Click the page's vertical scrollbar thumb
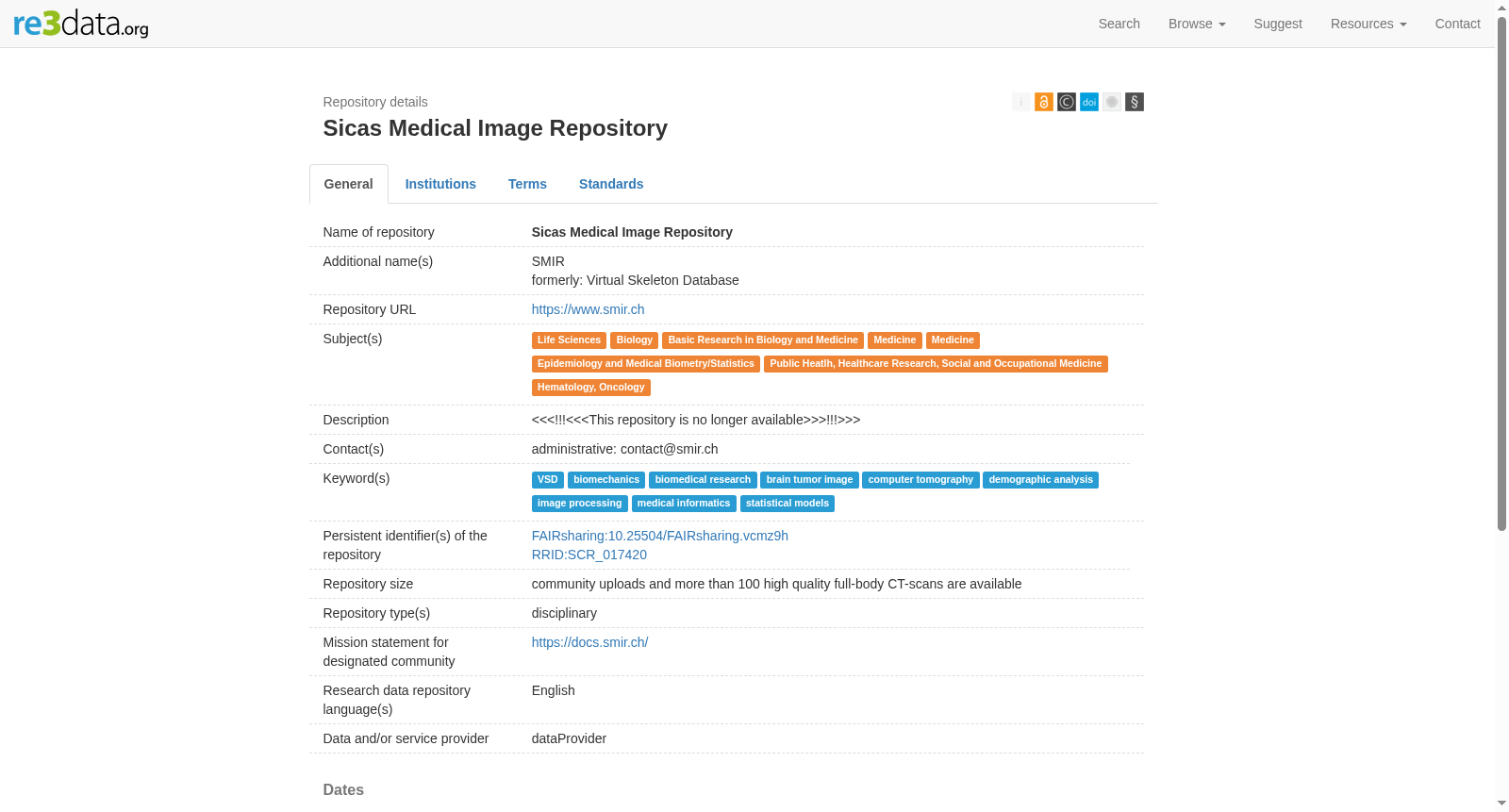1509x812 pixels. 1502,273
